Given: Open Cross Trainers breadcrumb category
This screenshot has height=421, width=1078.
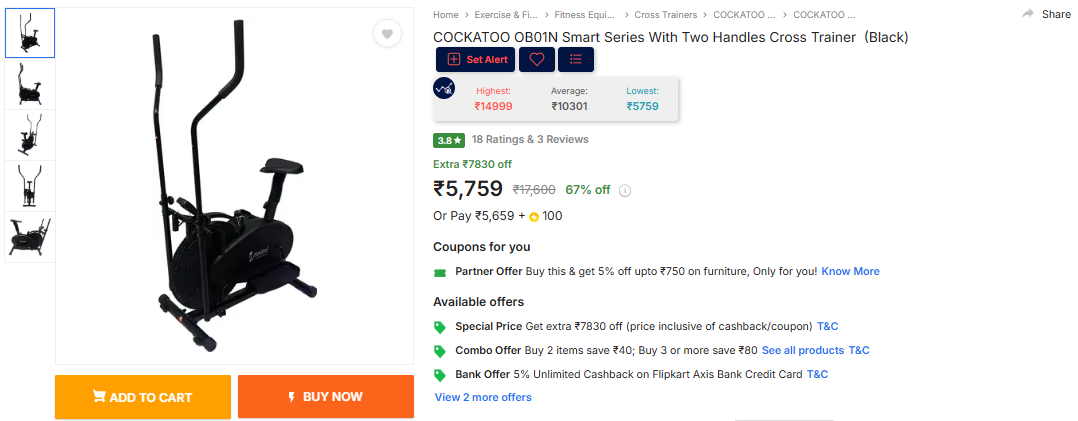Looking at the screenshot, I should pos(666,15).
